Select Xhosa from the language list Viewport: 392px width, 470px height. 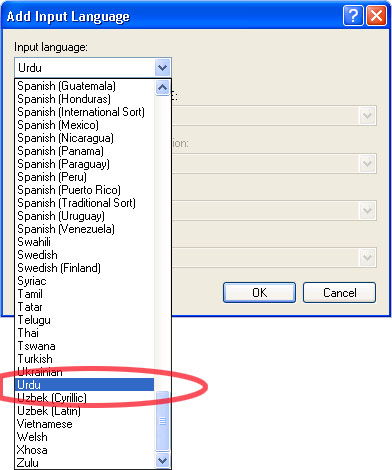(x=85, y=450)
